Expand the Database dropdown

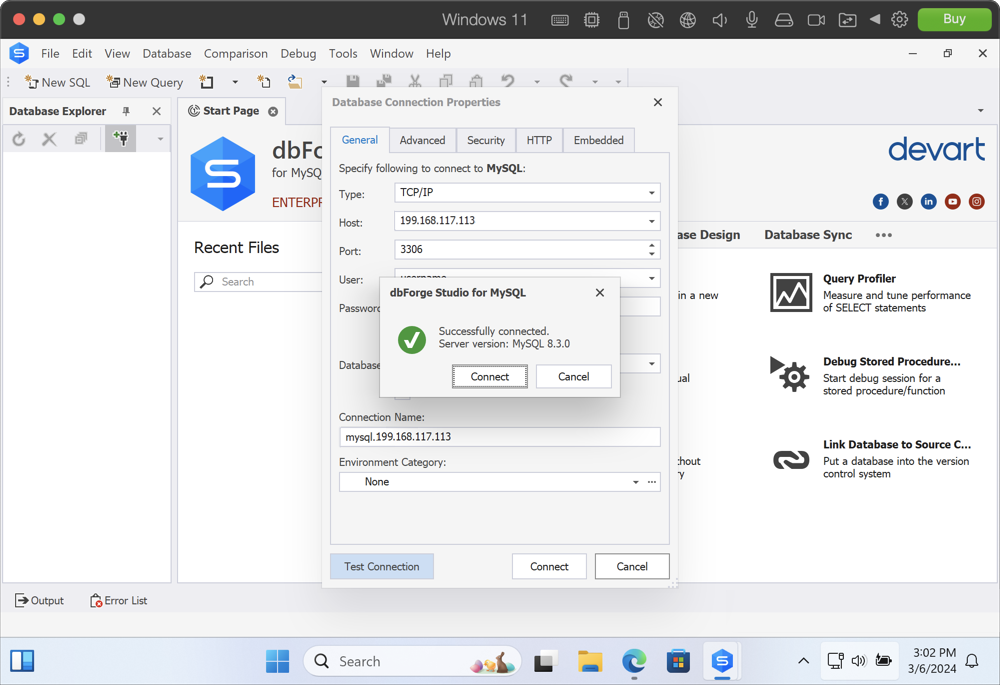[652, 364]
